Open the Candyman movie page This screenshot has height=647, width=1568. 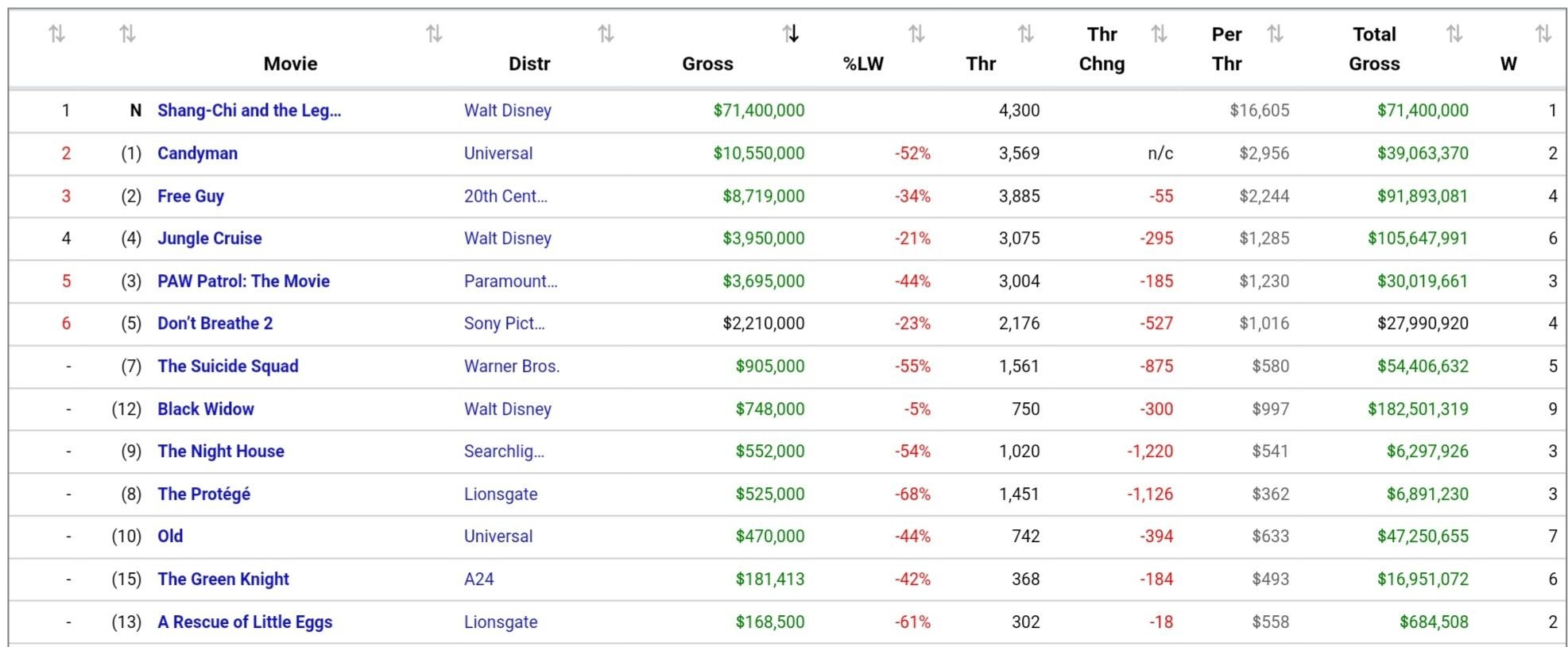(197, 153)
